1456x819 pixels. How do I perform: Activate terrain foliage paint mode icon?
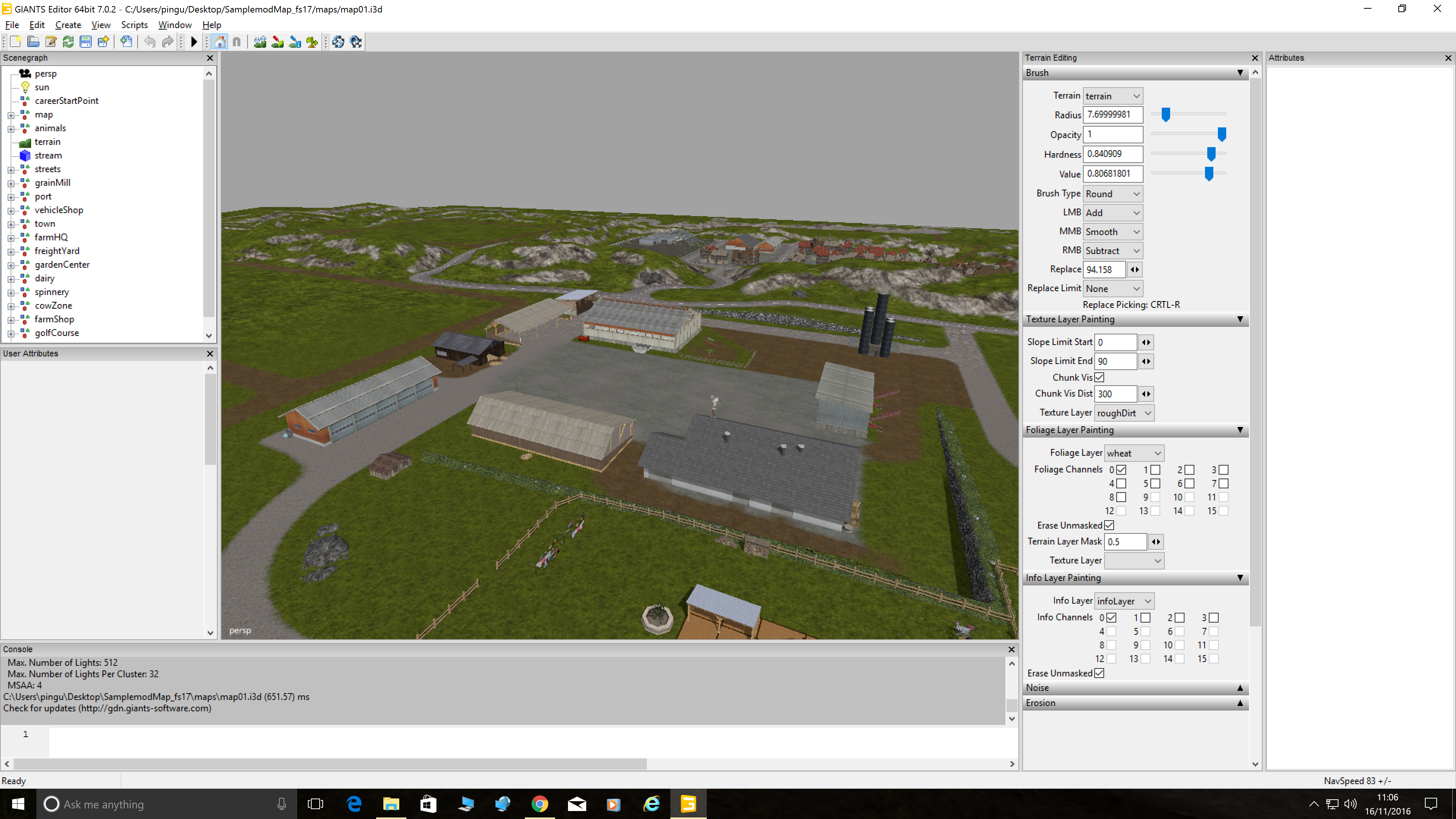click(x=312, y=42)
